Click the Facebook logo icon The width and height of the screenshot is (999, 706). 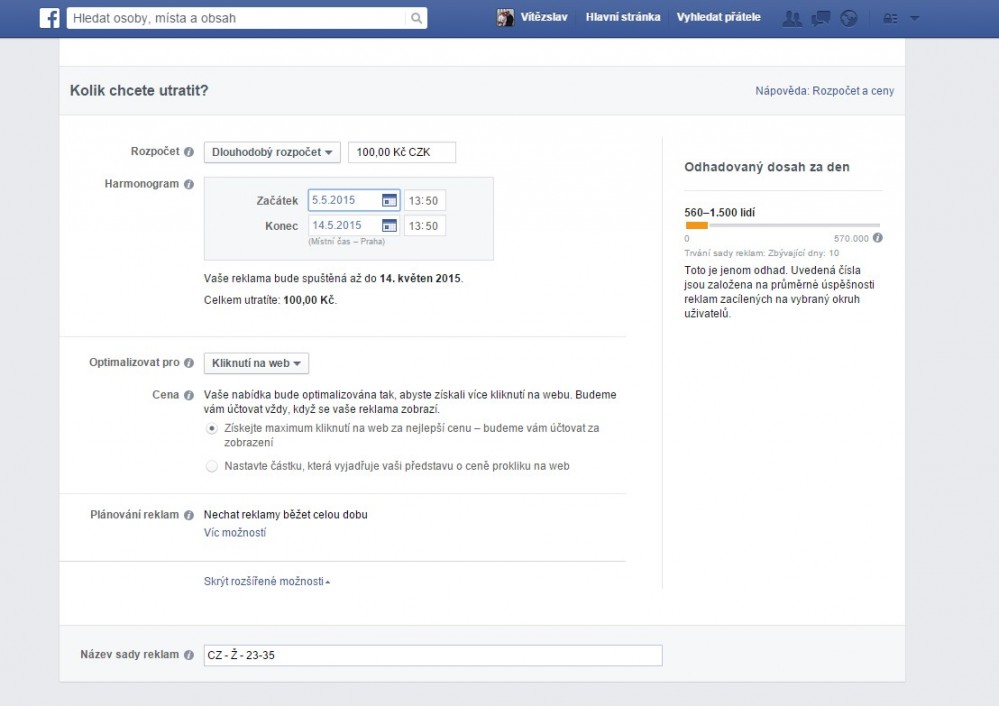click(49, 18)
